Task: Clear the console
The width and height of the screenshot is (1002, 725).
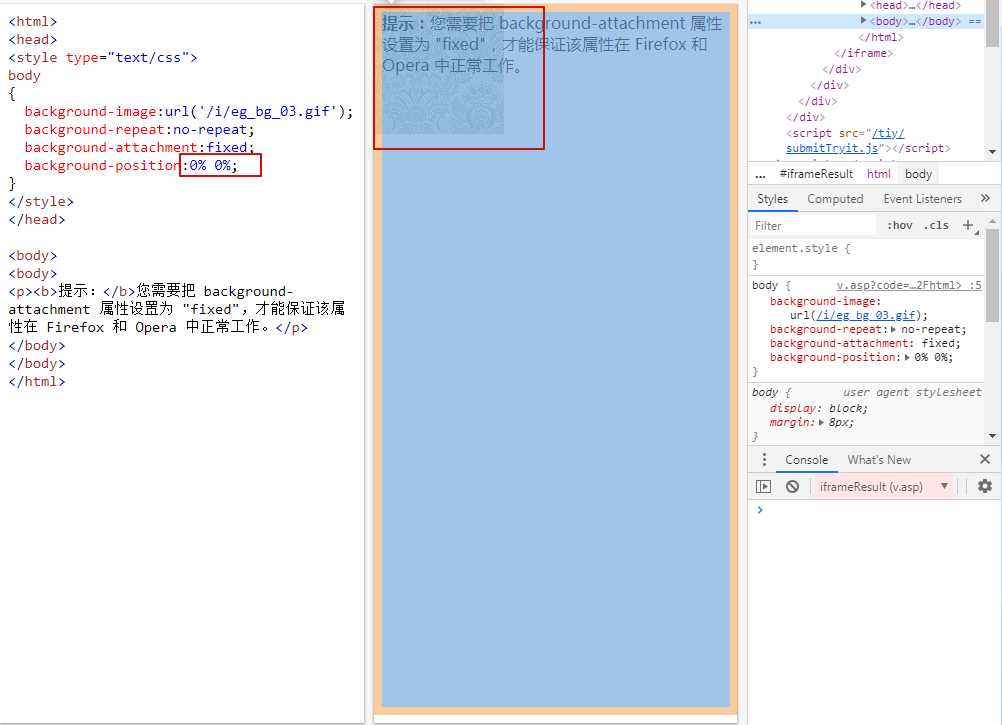Action: pyautogui.click(x=792, y=486)
